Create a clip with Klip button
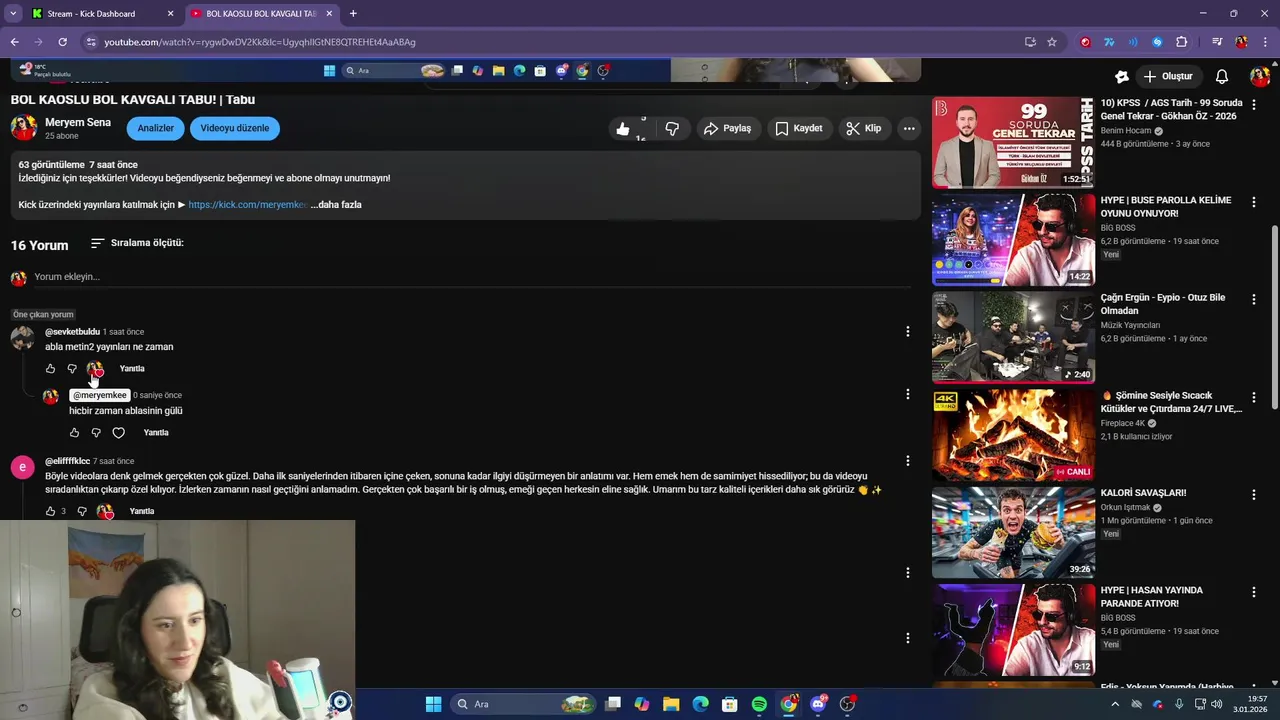This screenshot has height=720, width=1280. (863, 129)
